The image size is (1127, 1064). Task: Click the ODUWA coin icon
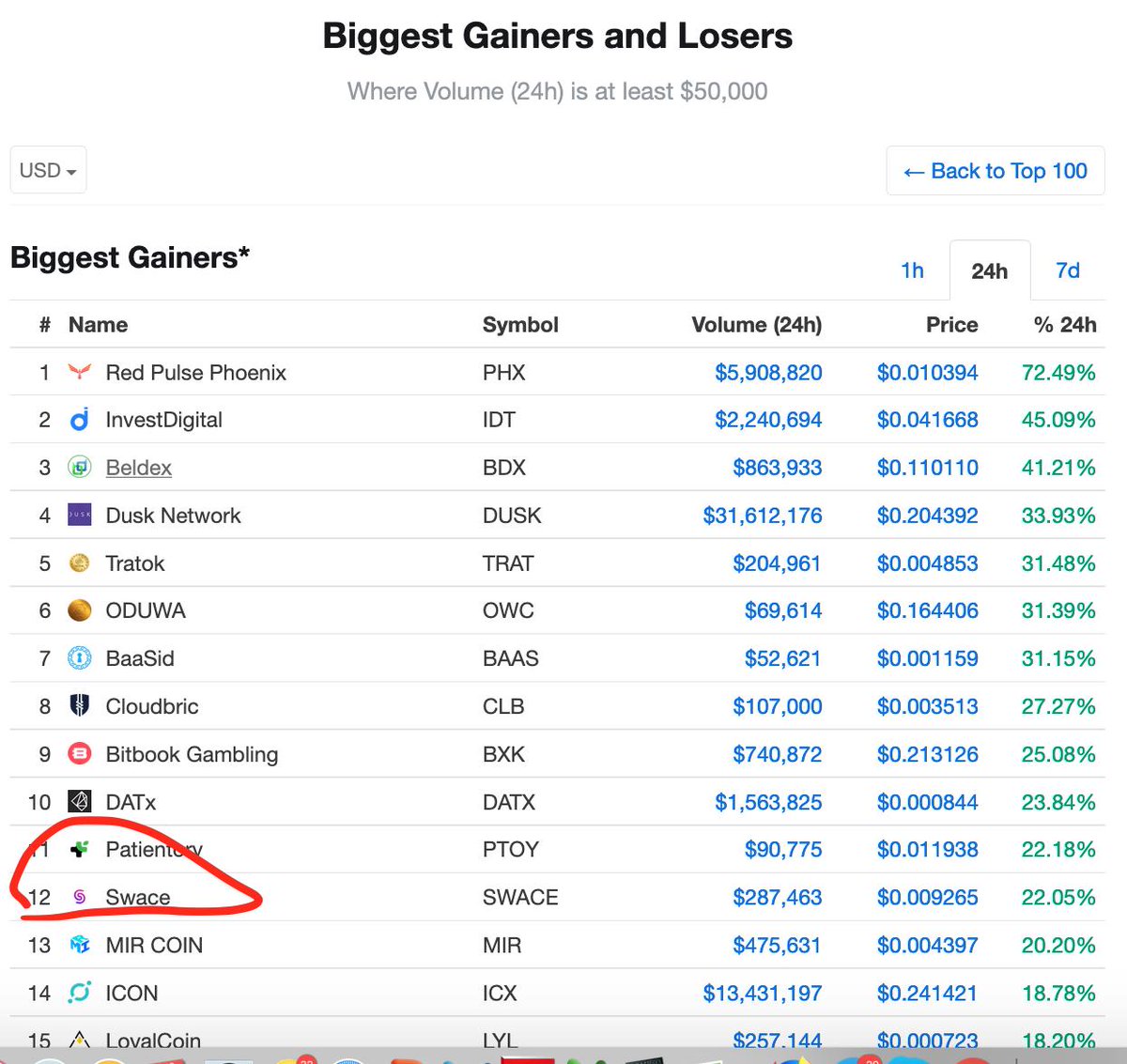80,610
